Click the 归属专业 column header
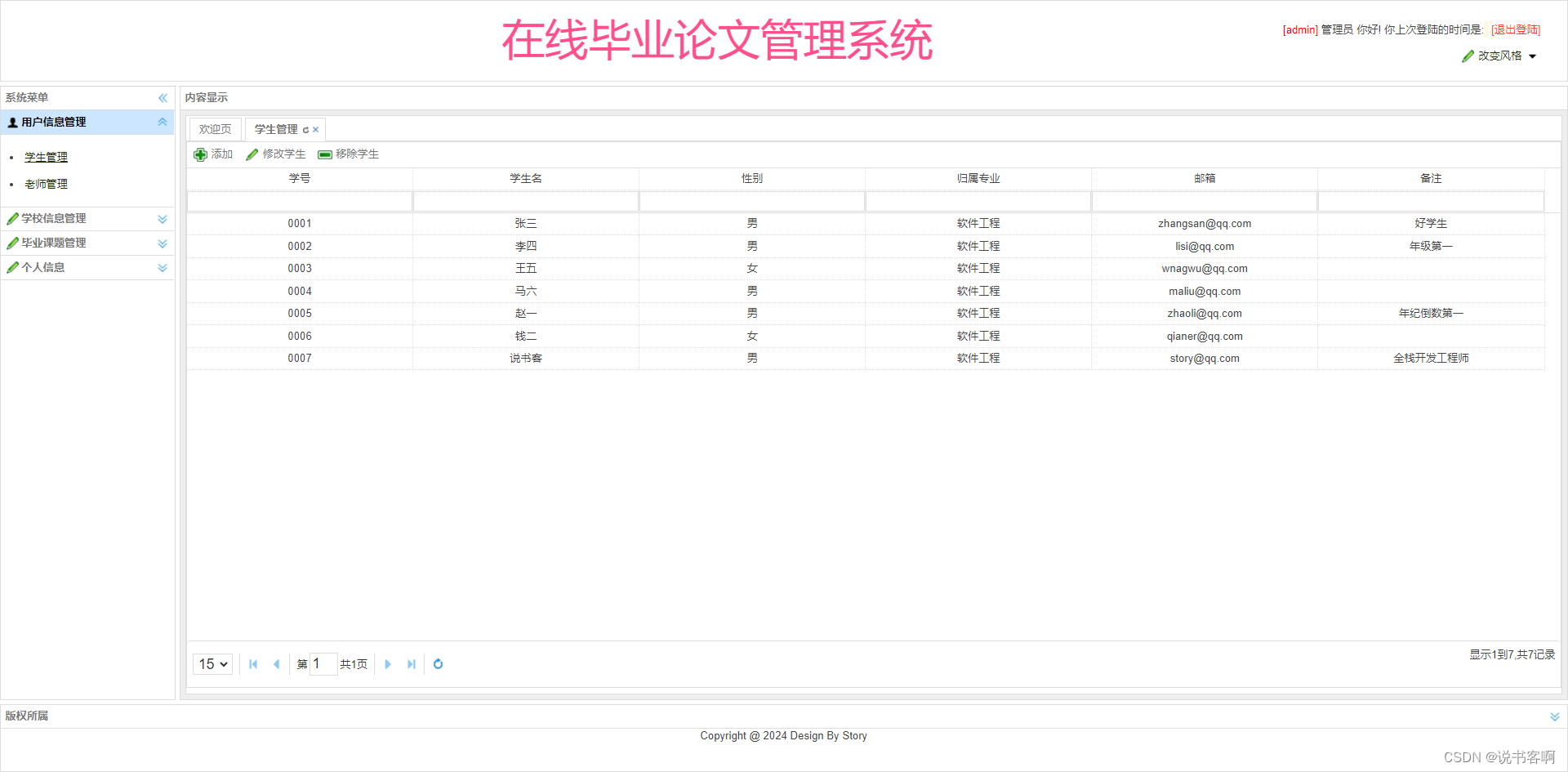 [978, 179]
